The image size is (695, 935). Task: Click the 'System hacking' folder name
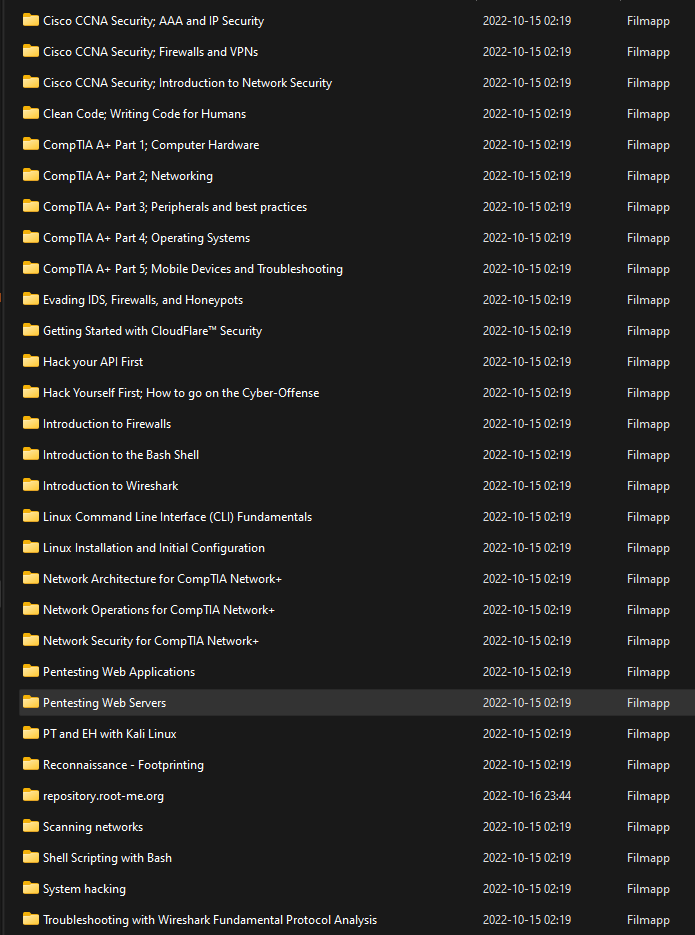click(x=84, y=889)
